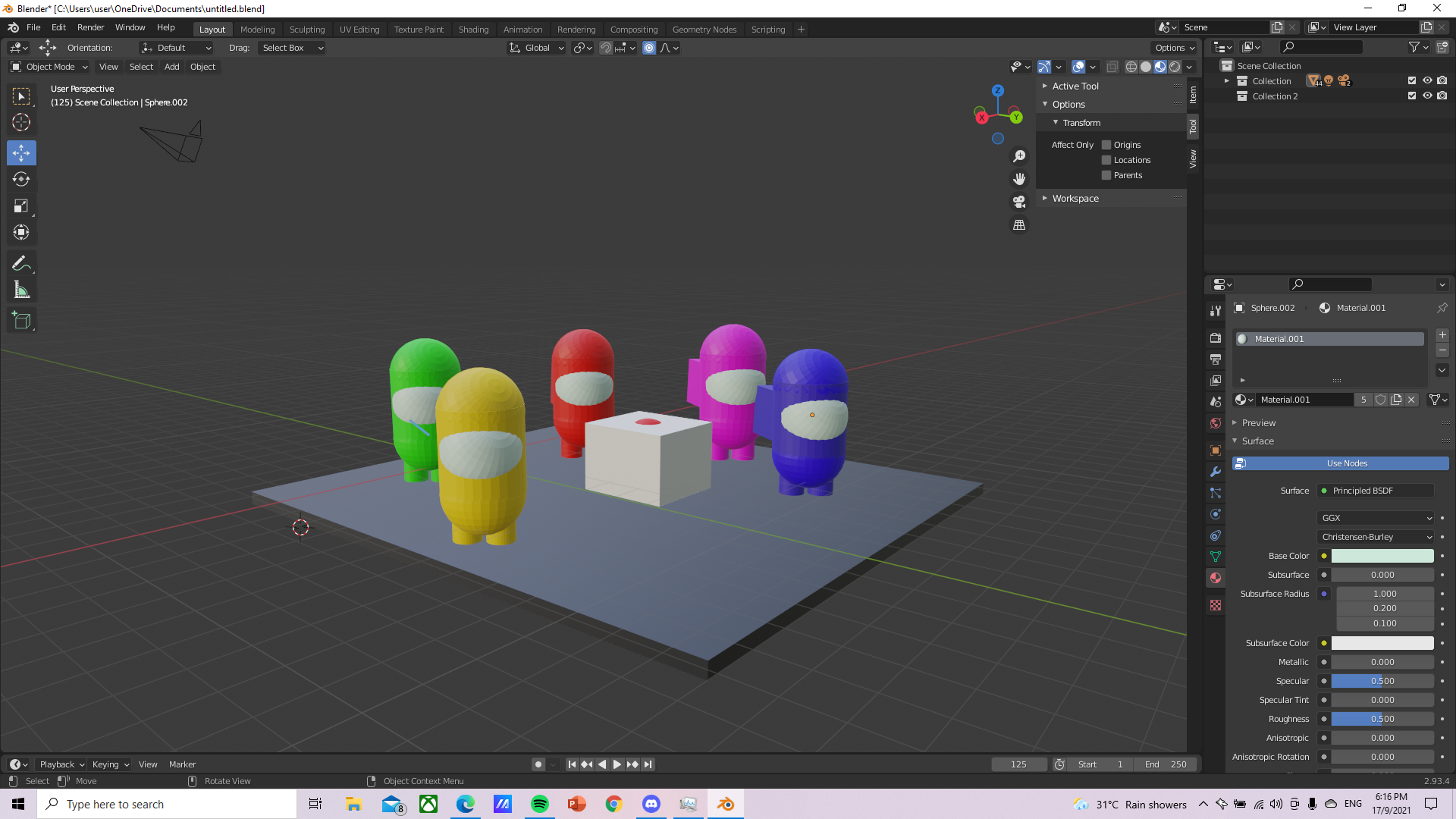Screen dimensions: 1456x819
Task: Select the Measure tool
Action: coord(21,289)
